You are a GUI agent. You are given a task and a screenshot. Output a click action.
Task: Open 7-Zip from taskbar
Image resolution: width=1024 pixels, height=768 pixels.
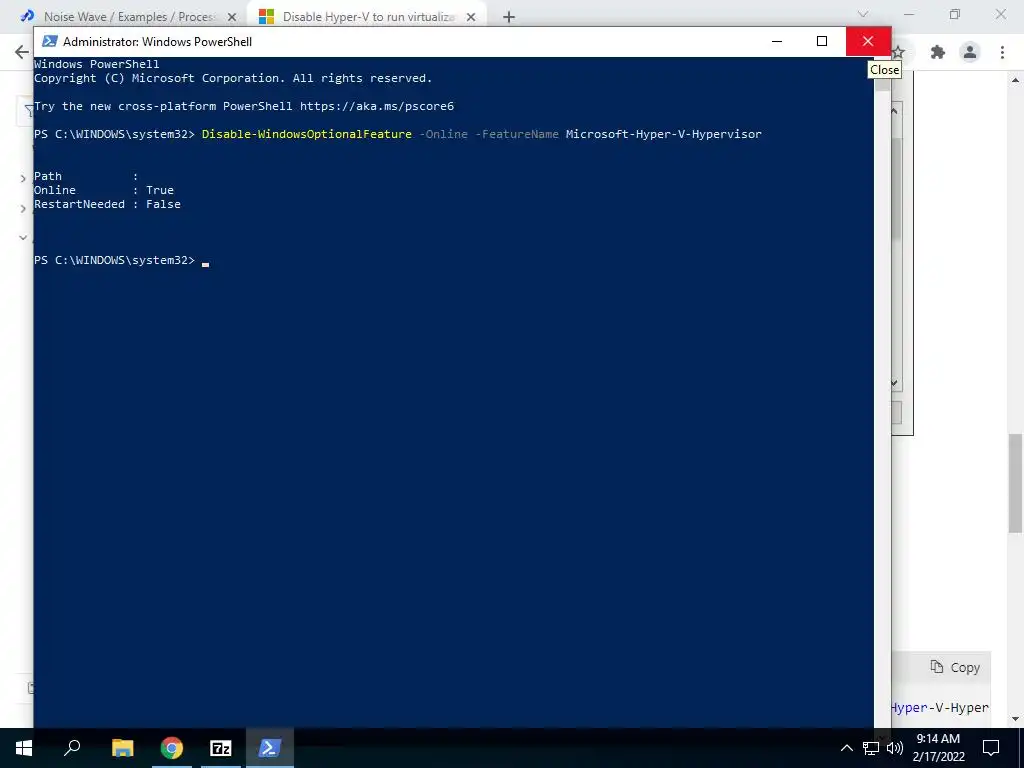coord(221,748)
